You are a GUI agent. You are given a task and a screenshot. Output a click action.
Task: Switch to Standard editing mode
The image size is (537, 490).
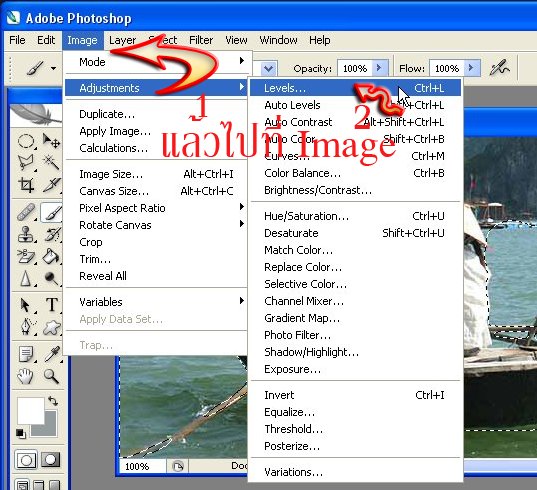click(26, 460)
